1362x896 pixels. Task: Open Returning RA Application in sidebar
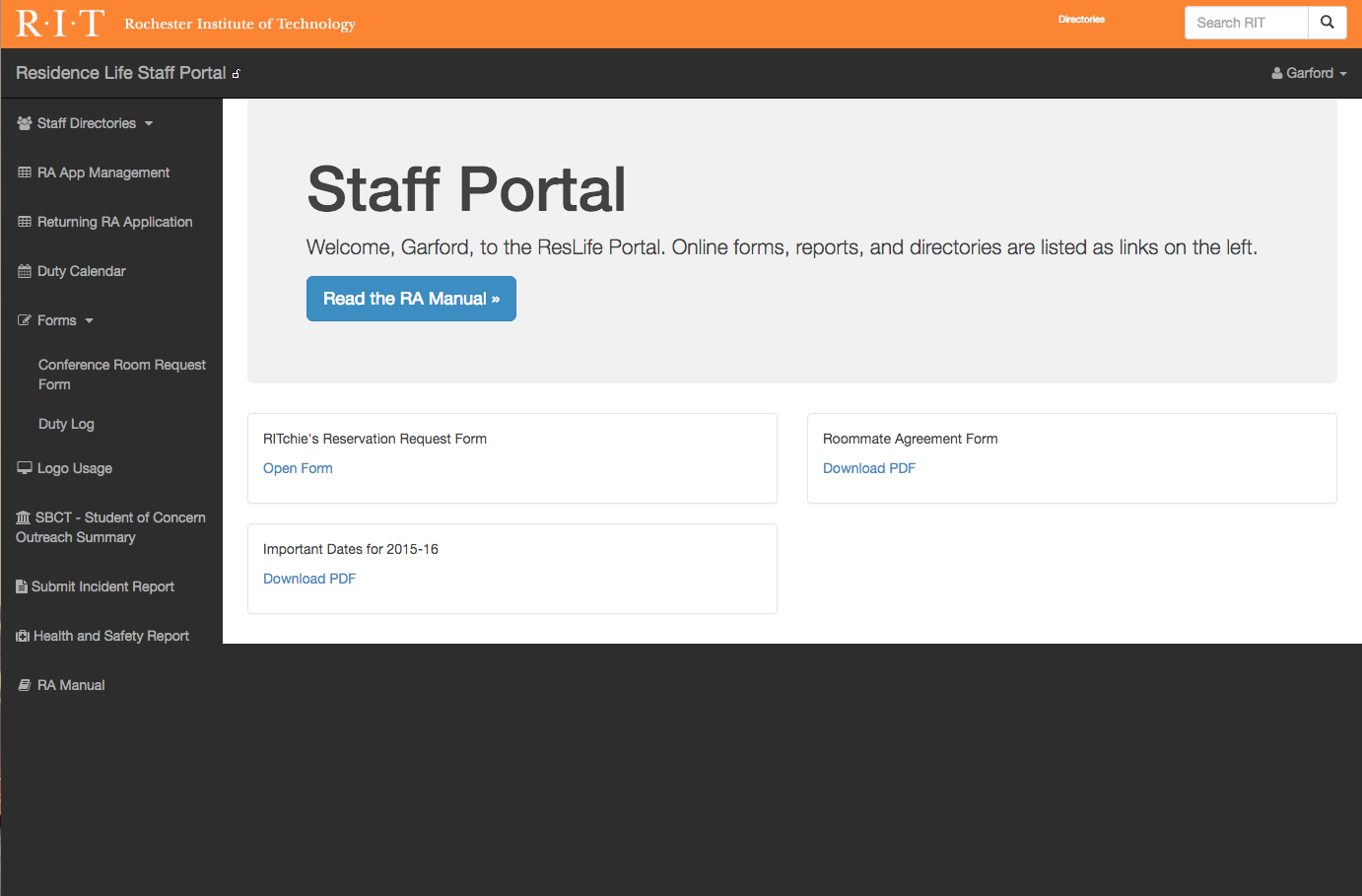point(114,222)
